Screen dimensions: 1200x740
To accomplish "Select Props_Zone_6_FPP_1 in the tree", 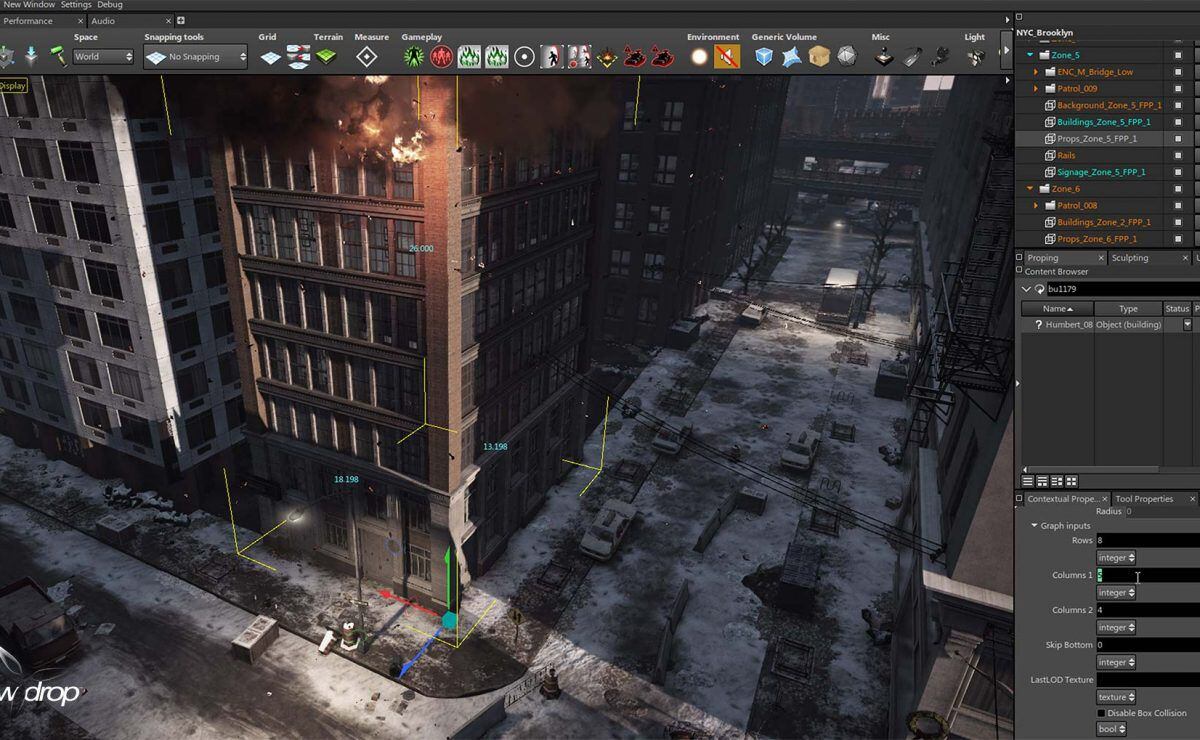I will pyautogui.click(x=1097, y=239).
